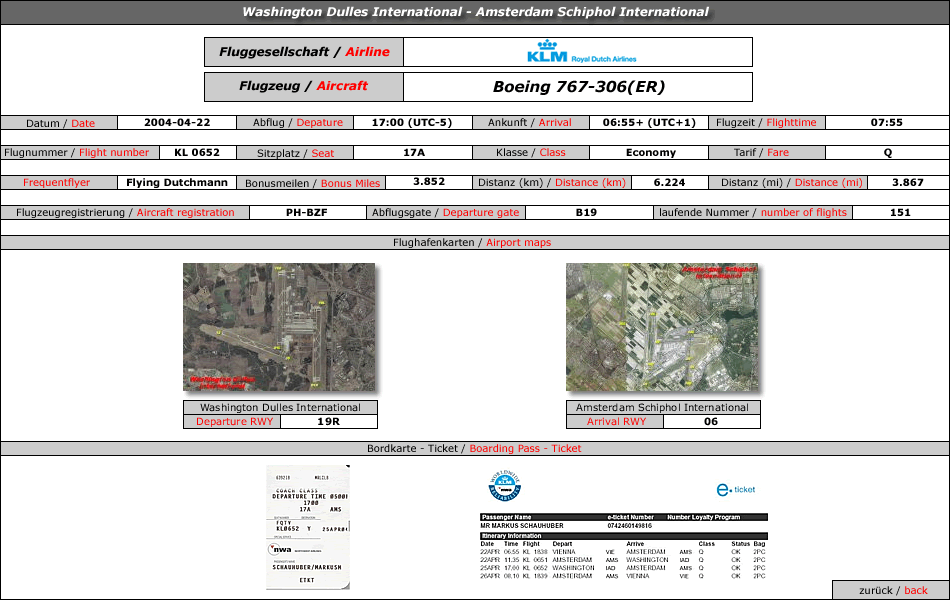
Task: Click the aircraft registration PH-BZF
Action: [x=307, y=213]
